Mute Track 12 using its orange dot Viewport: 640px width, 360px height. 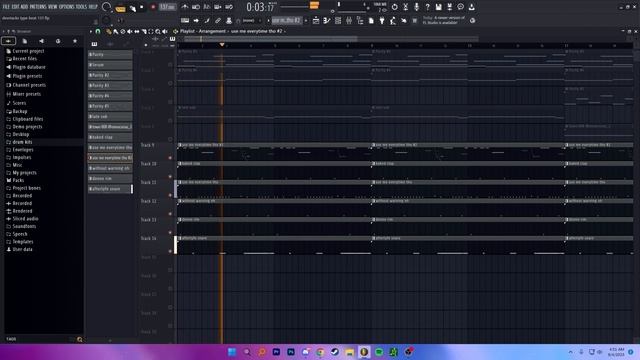coord(170,214)
